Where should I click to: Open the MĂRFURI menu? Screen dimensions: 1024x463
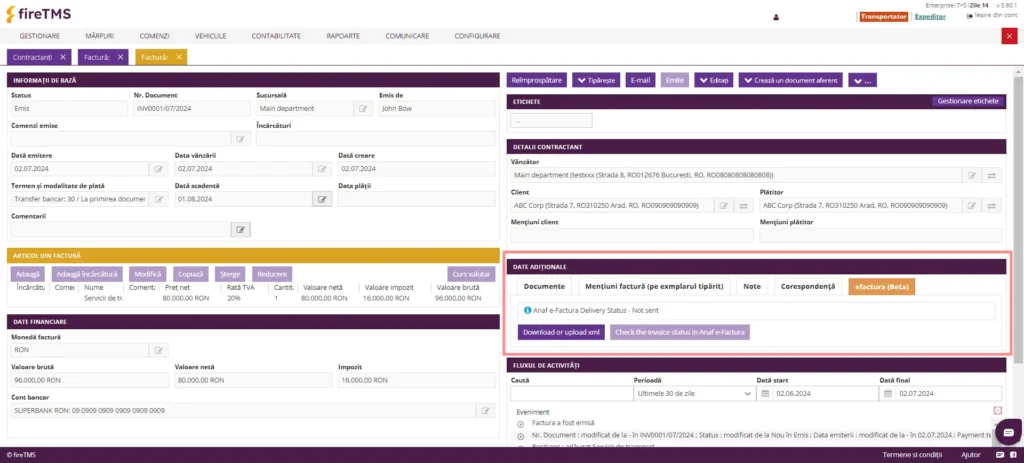point(100,36)
